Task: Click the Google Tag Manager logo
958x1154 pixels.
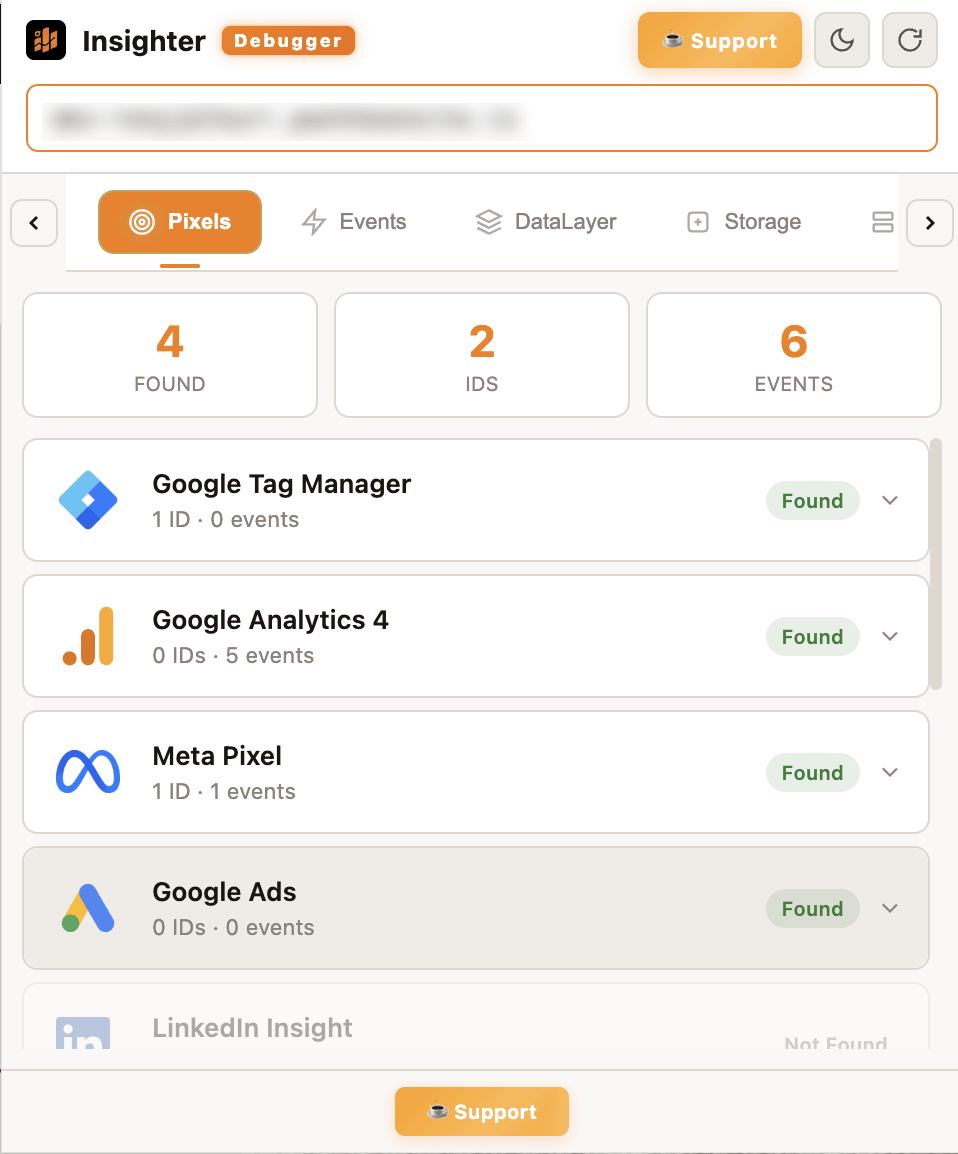Action: pos(88,500)
